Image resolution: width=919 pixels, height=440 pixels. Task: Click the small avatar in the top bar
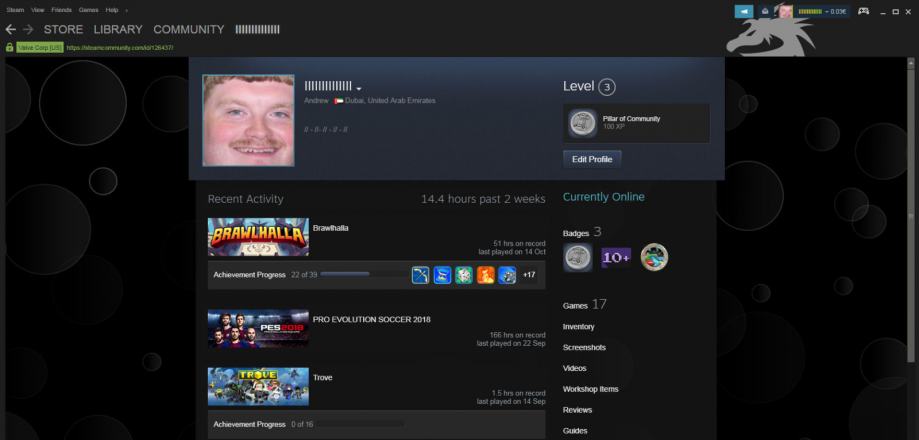(x=784, y=11)
